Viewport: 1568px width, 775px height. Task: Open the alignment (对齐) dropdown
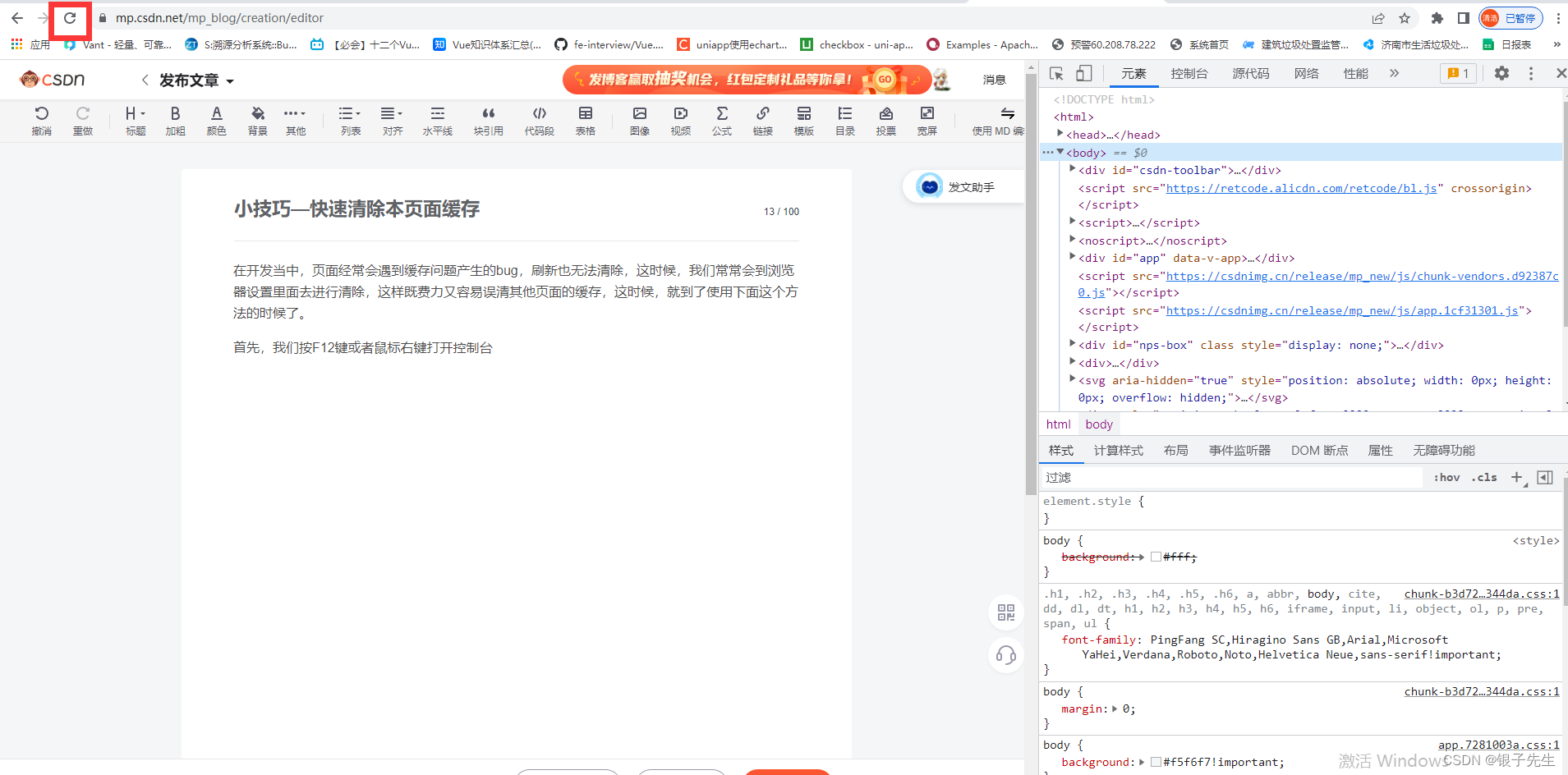[x=393, y=121]
